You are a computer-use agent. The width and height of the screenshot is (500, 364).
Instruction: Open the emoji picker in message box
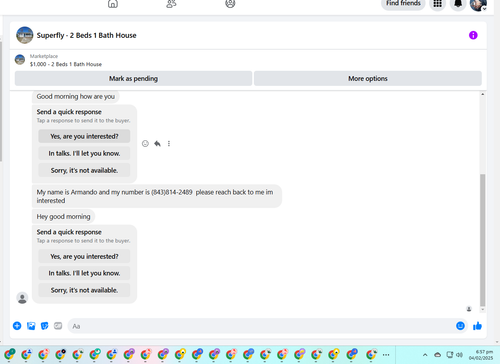point(460,326)
